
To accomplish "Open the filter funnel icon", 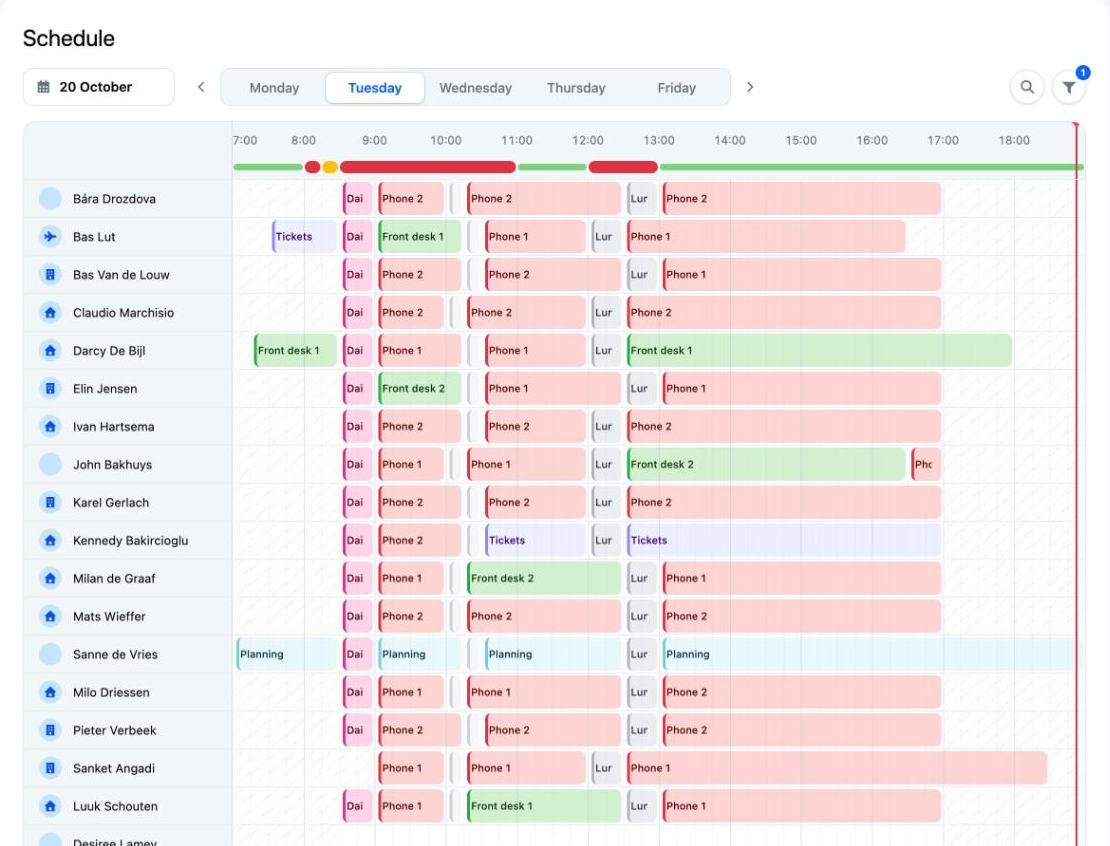I will click(x=1068, y=87).
